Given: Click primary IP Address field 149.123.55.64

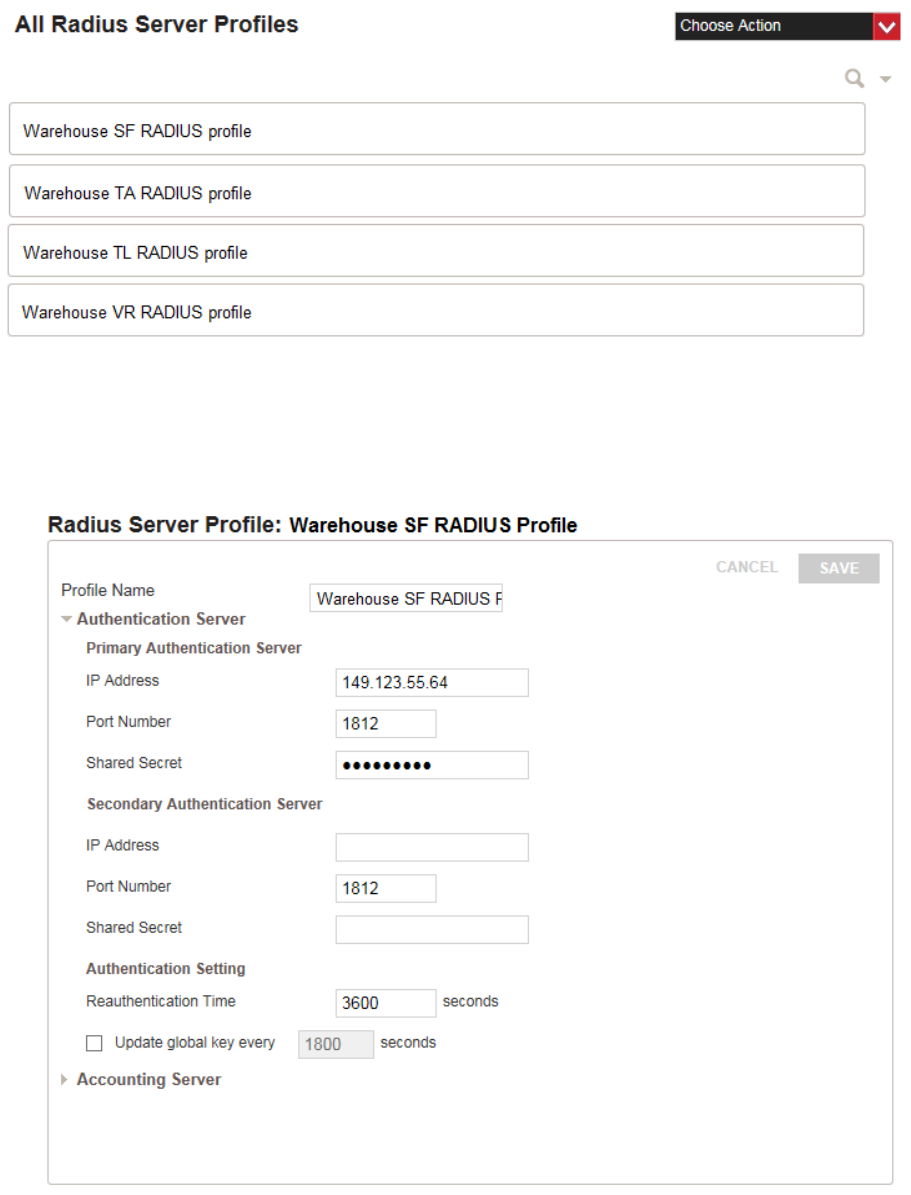Looking at the screenshot, I should click(x=431, y=683).
